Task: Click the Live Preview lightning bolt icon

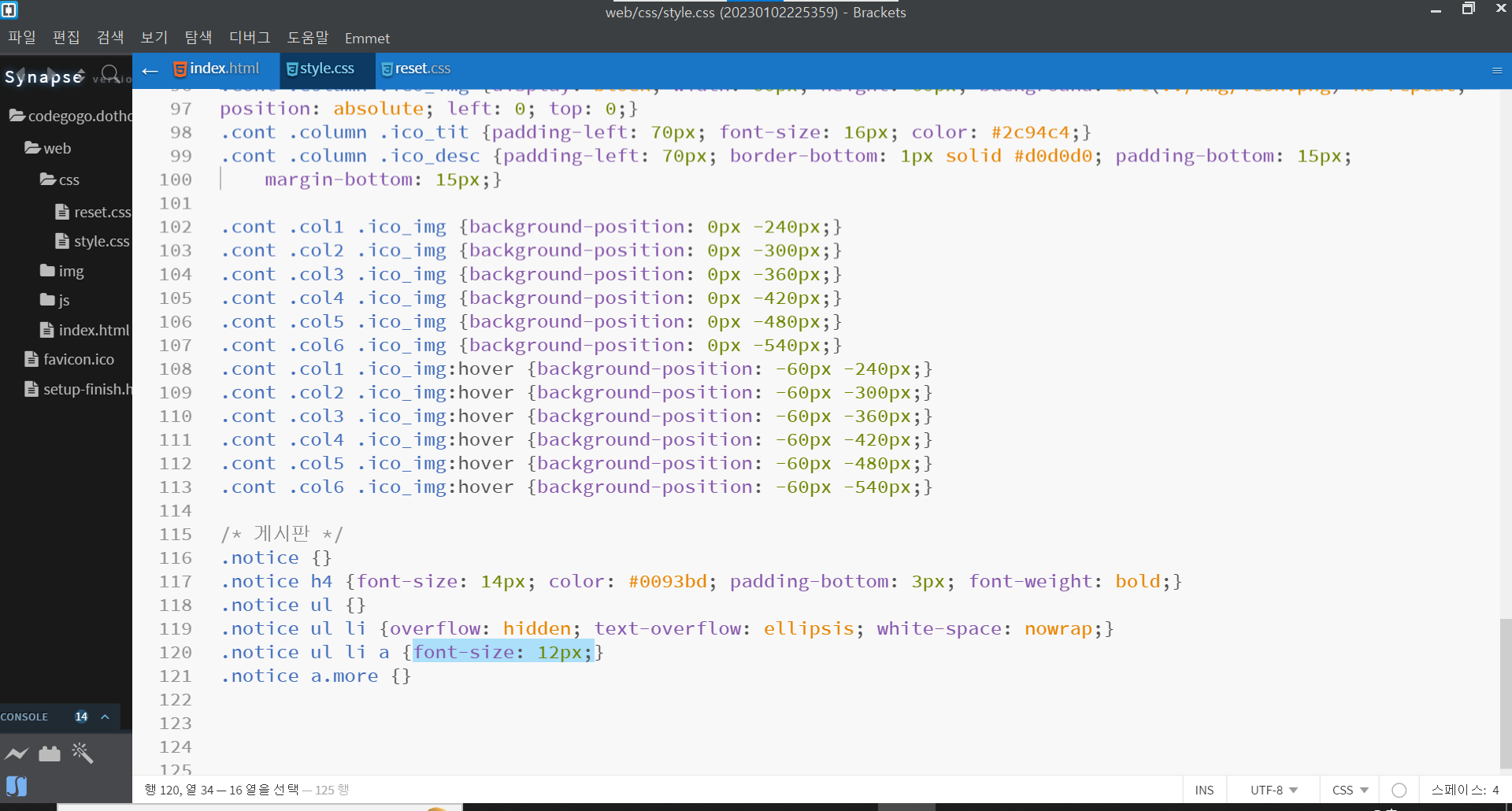Action: (17, 754)
